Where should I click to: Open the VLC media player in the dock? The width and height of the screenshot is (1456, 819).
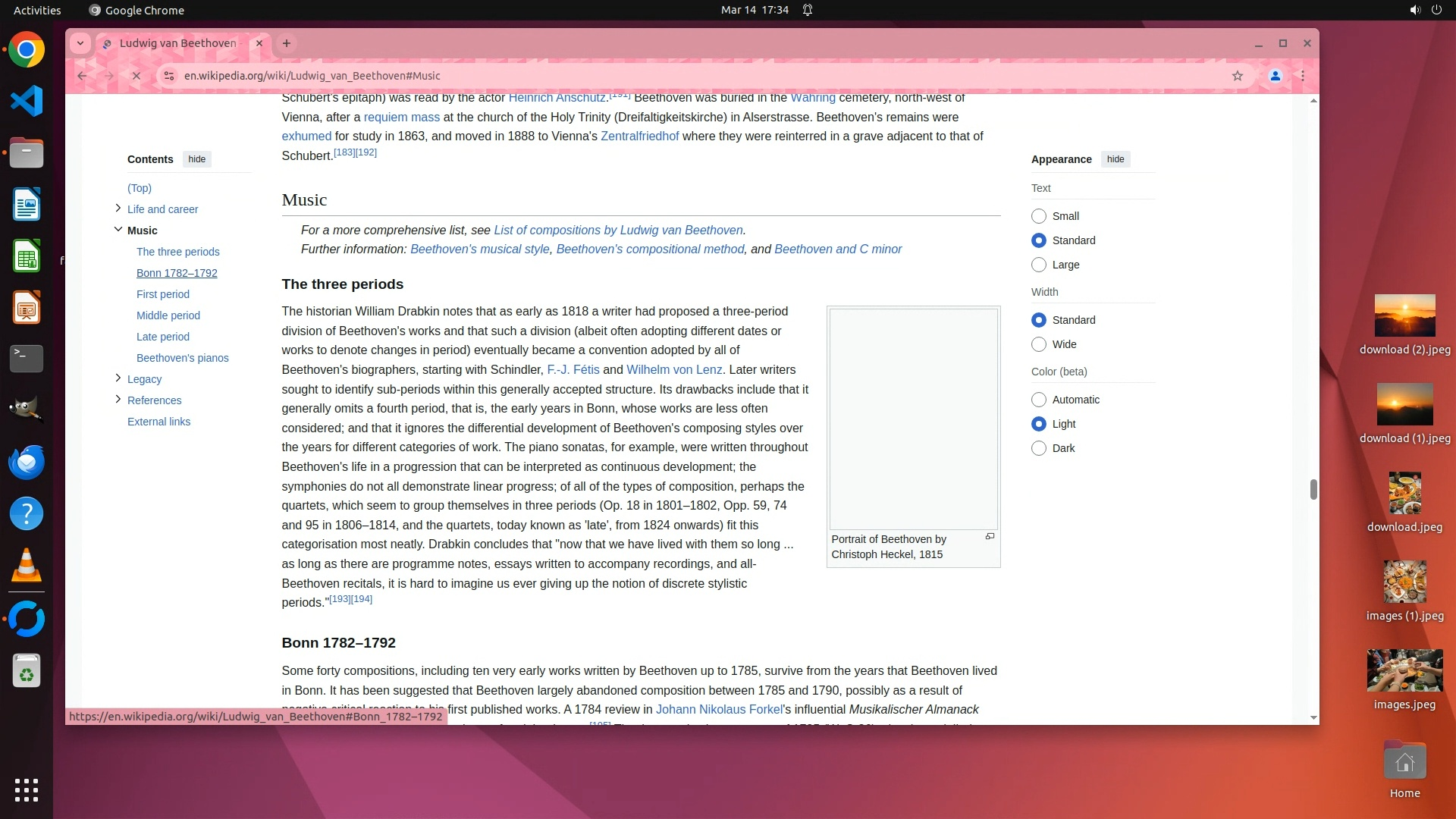point(27,566)
